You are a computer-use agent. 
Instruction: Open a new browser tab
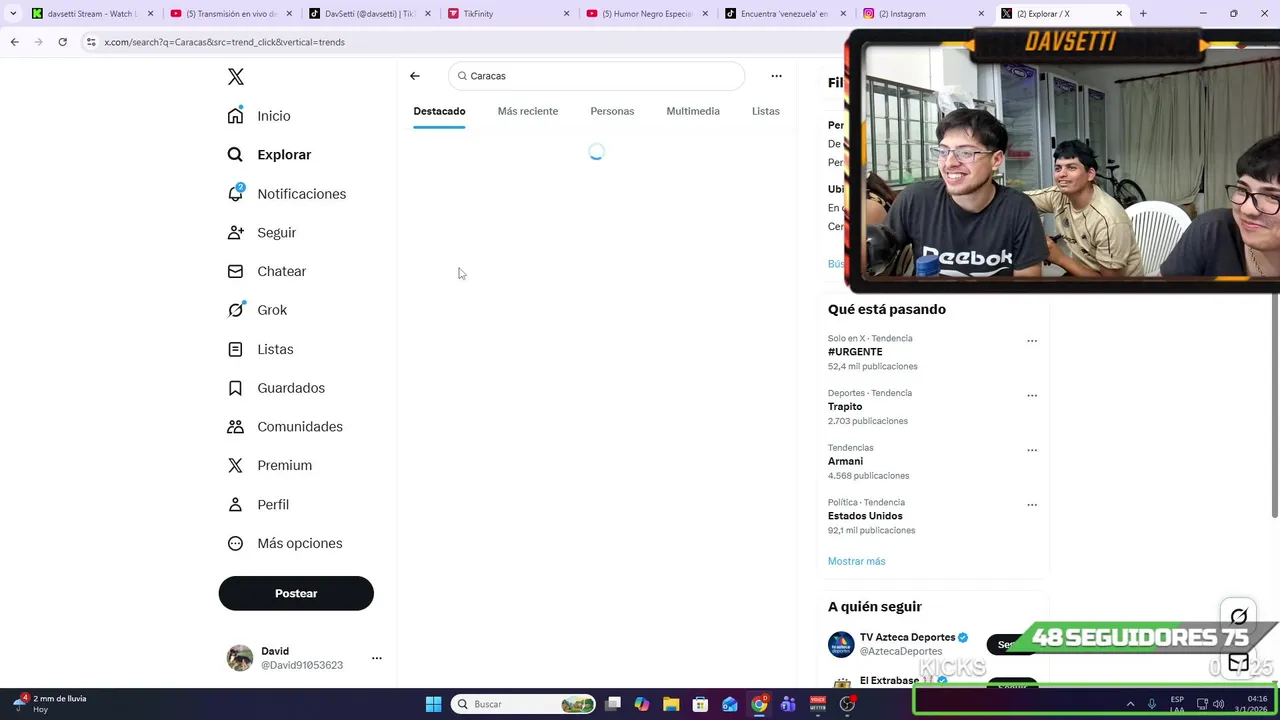point(1143,14)
